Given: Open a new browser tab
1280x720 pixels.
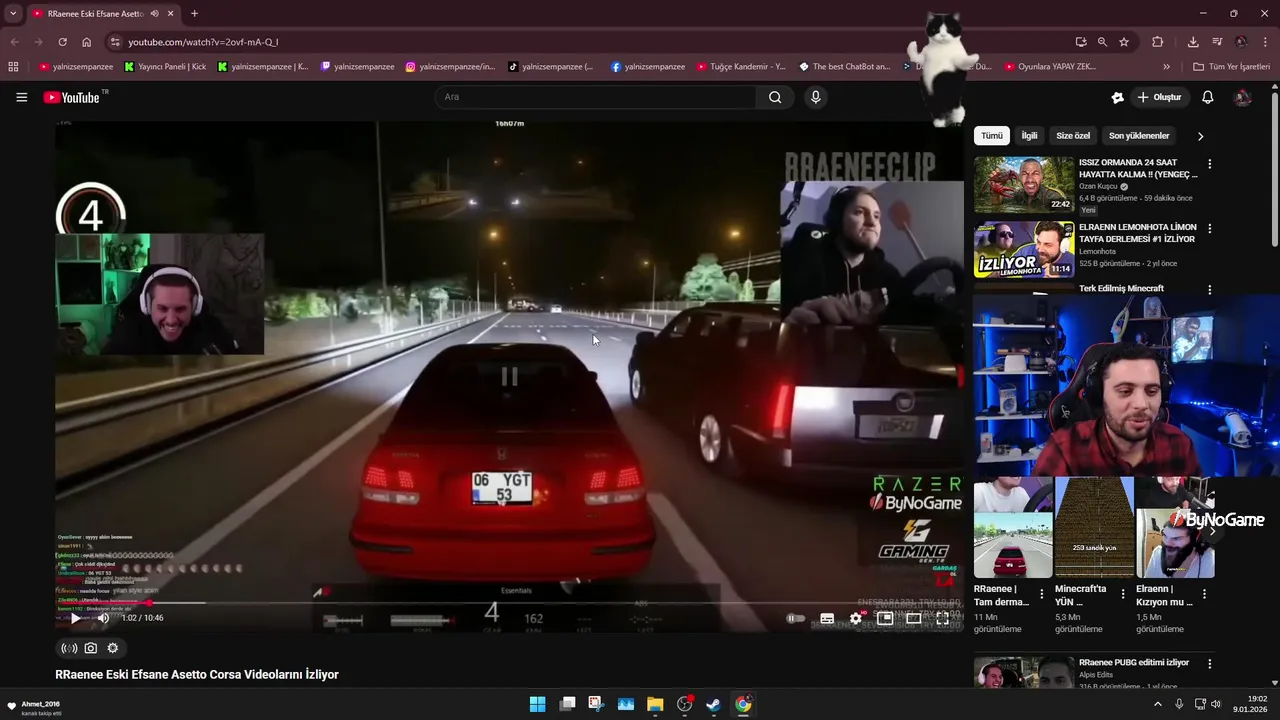Looking at the screenshot, I should tap(194, 14).
